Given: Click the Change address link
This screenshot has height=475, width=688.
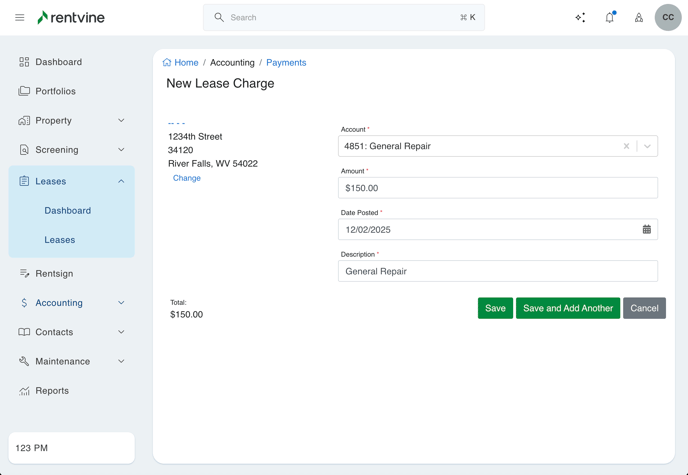Looking at the screenshot, I should point(187,178).
